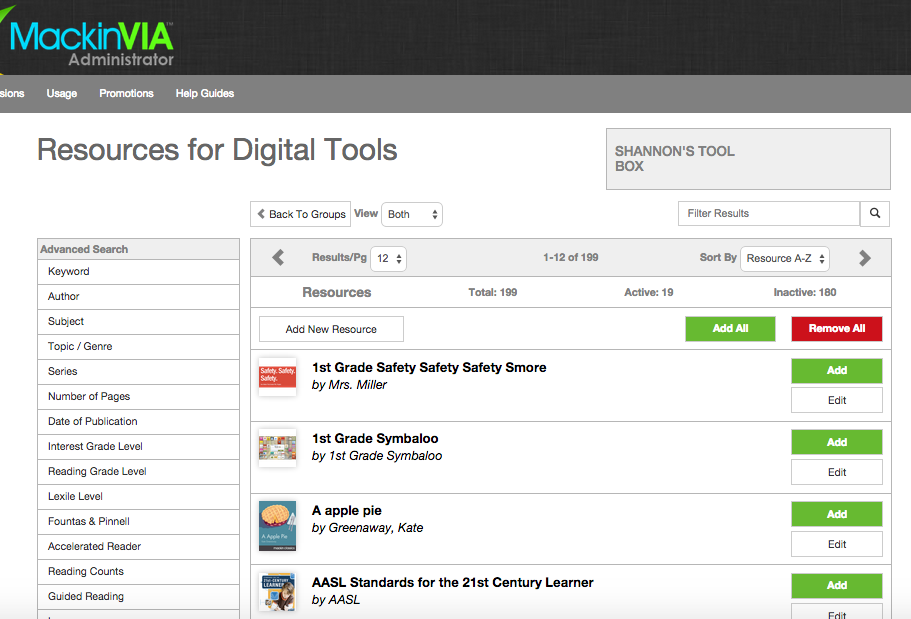
Task: Open the View dropdown showing Both
Action: point(412,213)
